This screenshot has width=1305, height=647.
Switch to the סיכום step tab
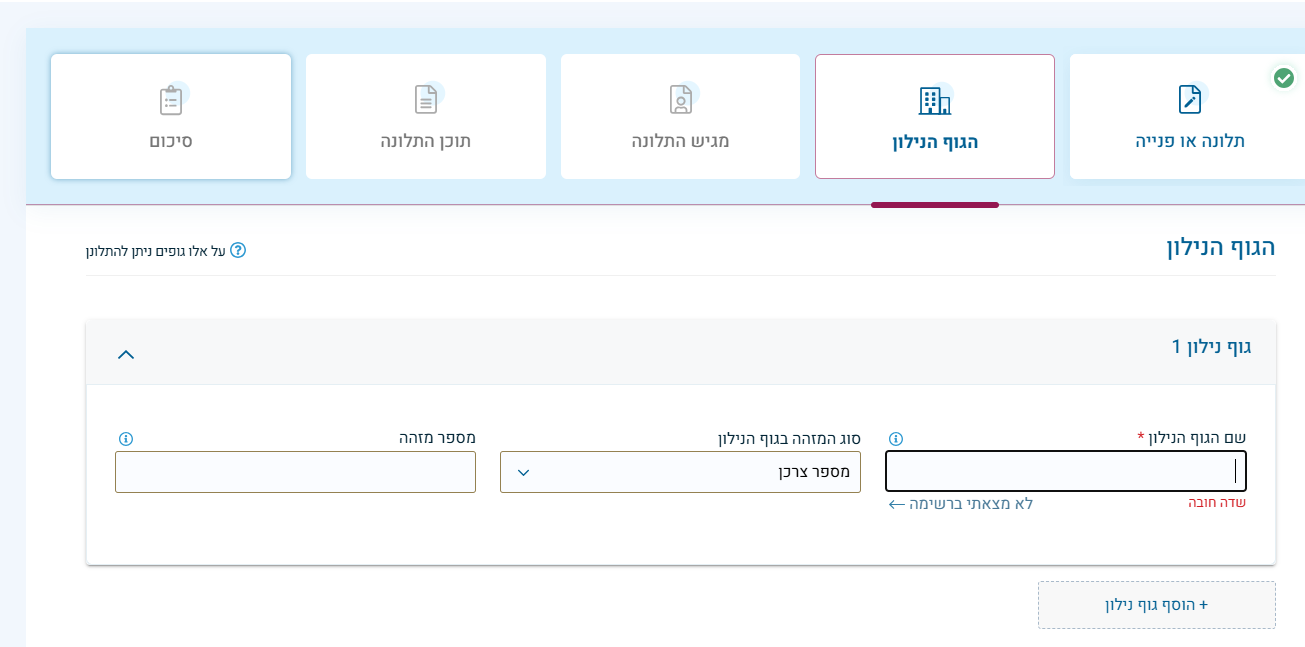click(x=171, y=117)
